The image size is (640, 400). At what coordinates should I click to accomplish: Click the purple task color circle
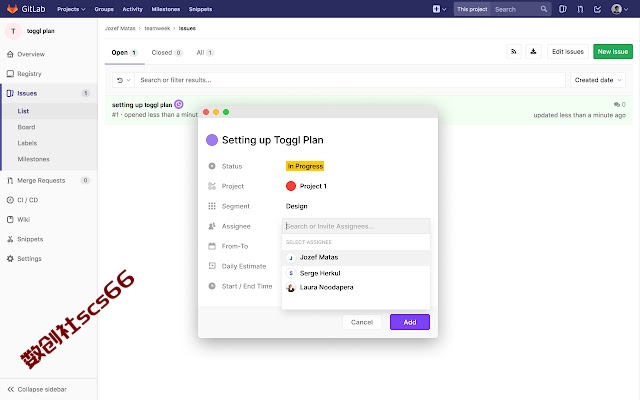pos(212,140)
